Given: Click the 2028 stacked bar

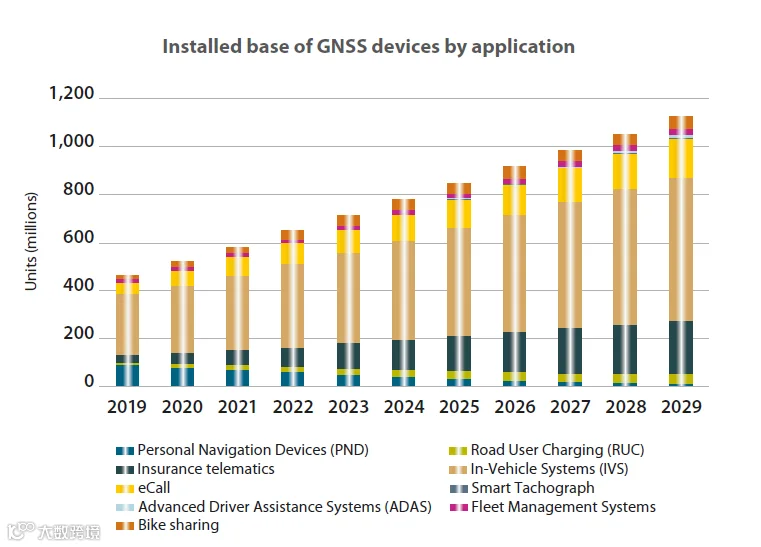Looking at the screenshot, I should click(625, 260).
